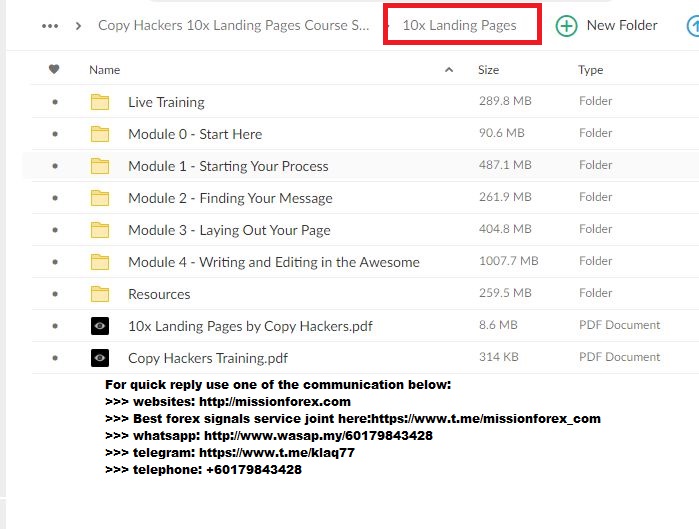The height and width of the screenshot is (529, 699).
Task: Click the dot beside Resources
Action: [x=55, y=294]
